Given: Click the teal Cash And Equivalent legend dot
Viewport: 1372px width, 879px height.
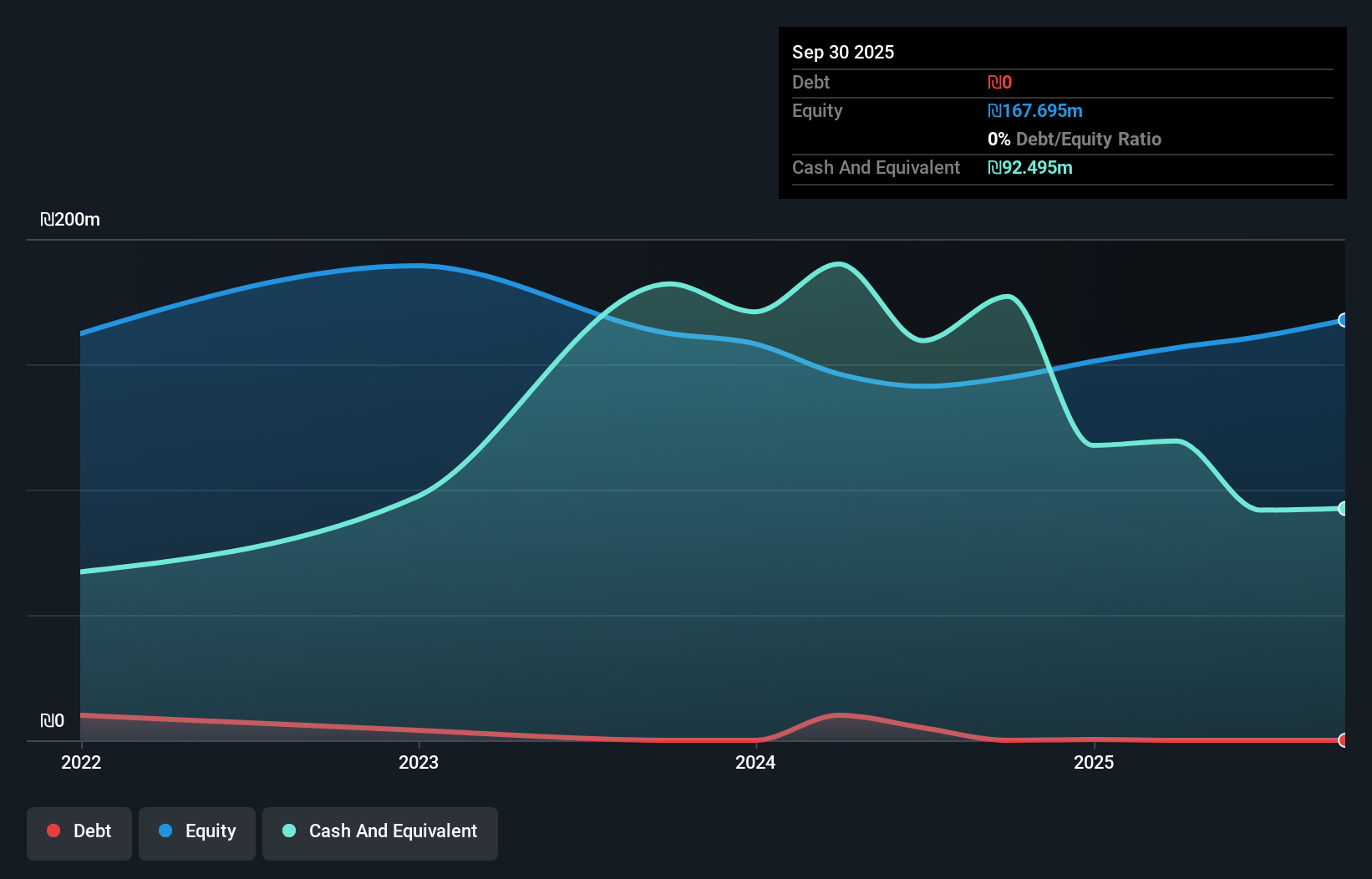Looking at the screenshot, I should 289,831.
